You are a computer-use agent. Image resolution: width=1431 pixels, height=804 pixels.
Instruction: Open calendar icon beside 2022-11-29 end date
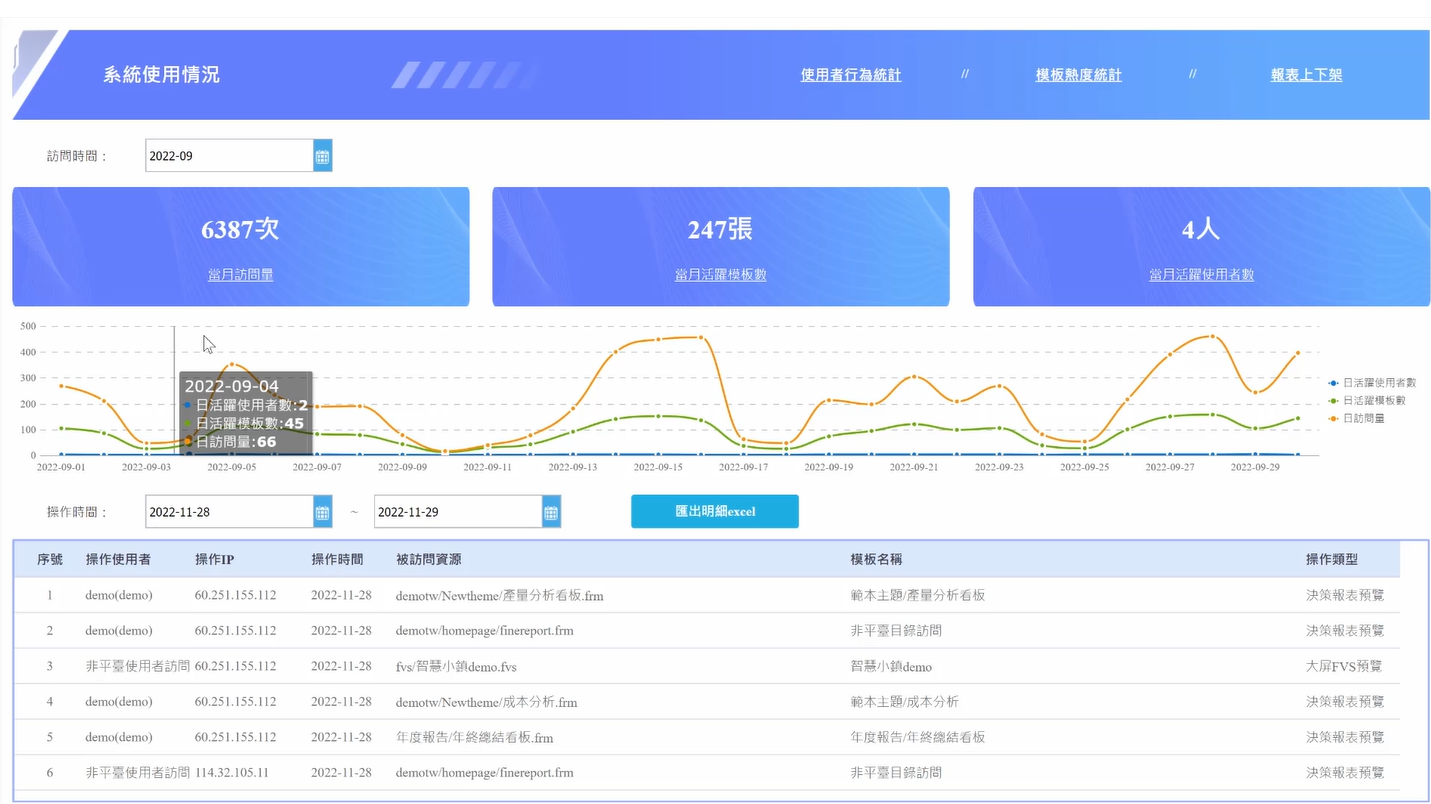(x=551, y=512)
